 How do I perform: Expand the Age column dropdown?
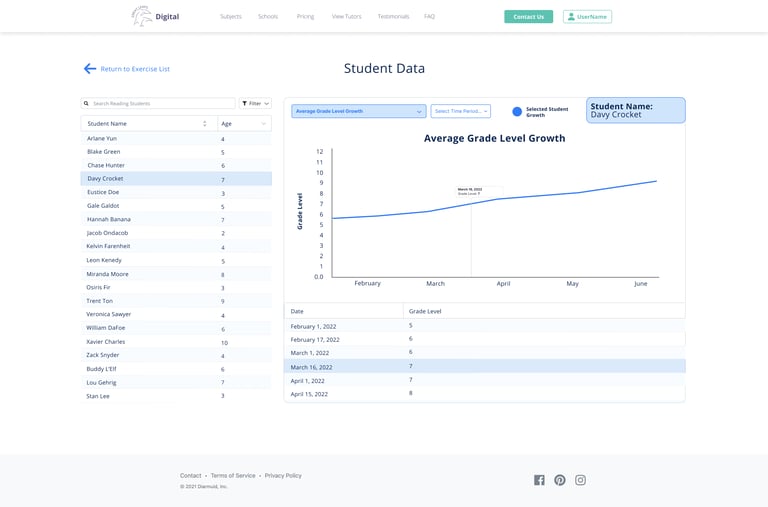click(x=264, y=123)
